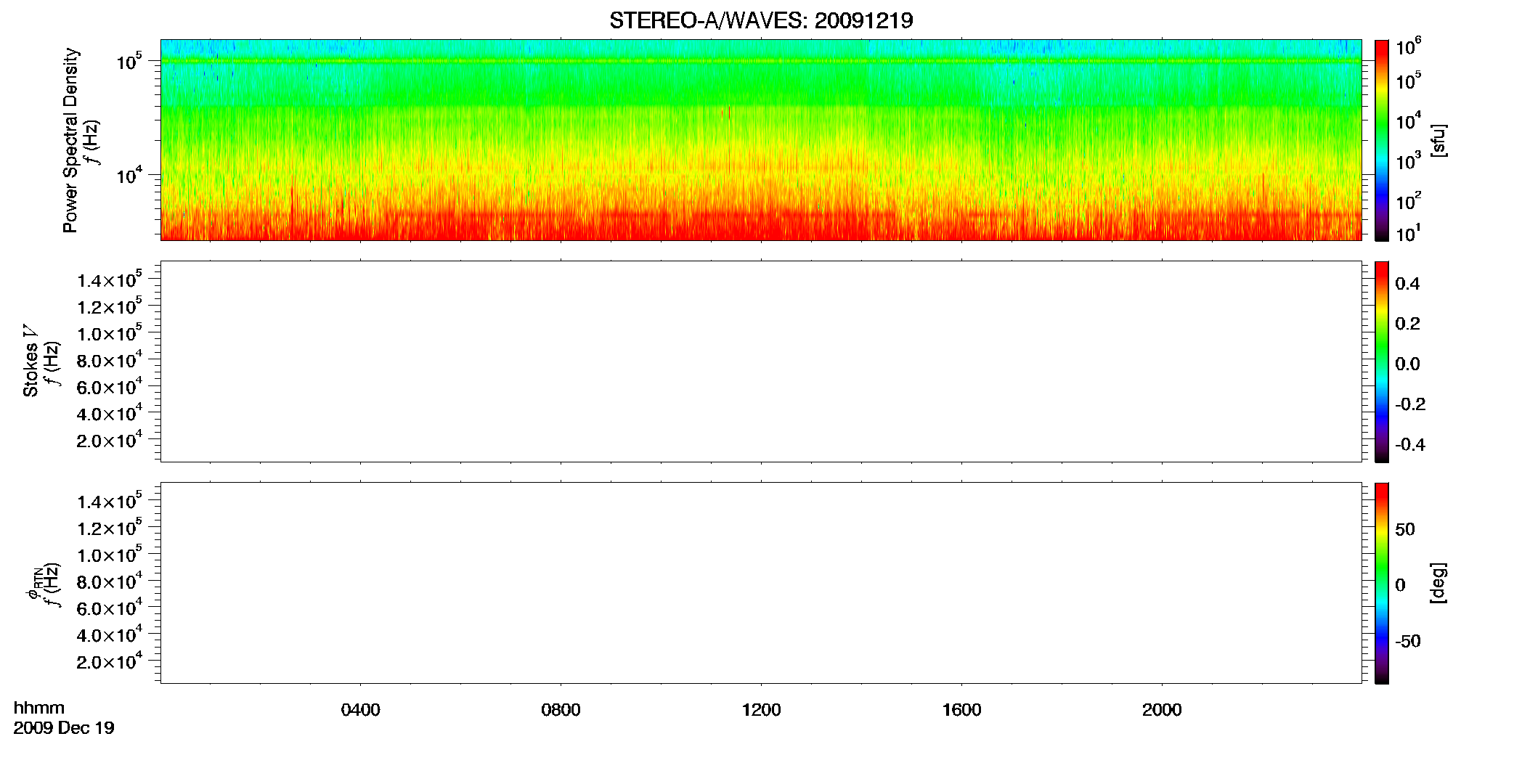1522x784 pixels.
Task: Click the [sfu] colorbar unit label
Action: click(1438, 140)
